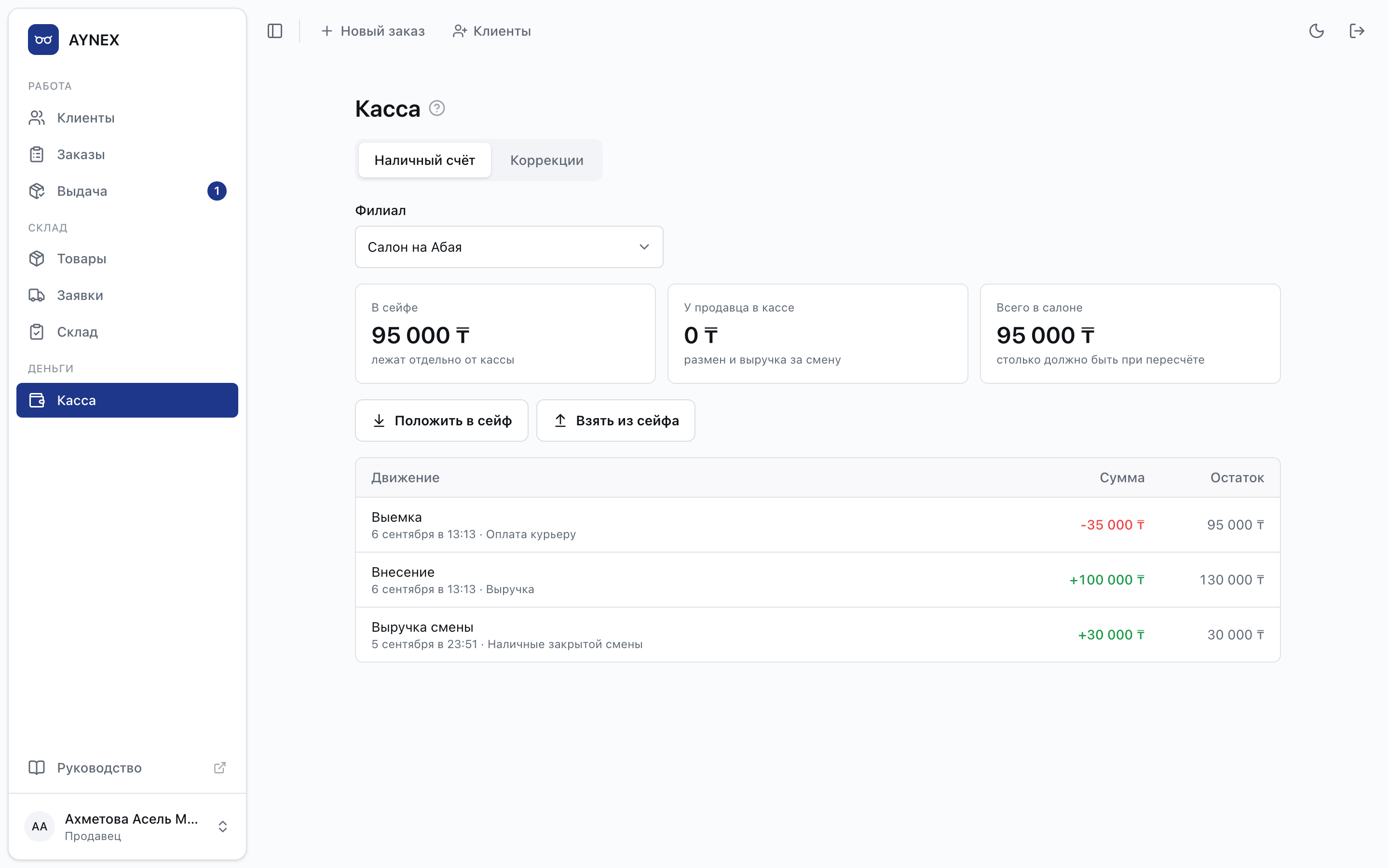Screen dimensions: 1389x868
Task: Open the Руководство guide link
Action: 127,768
